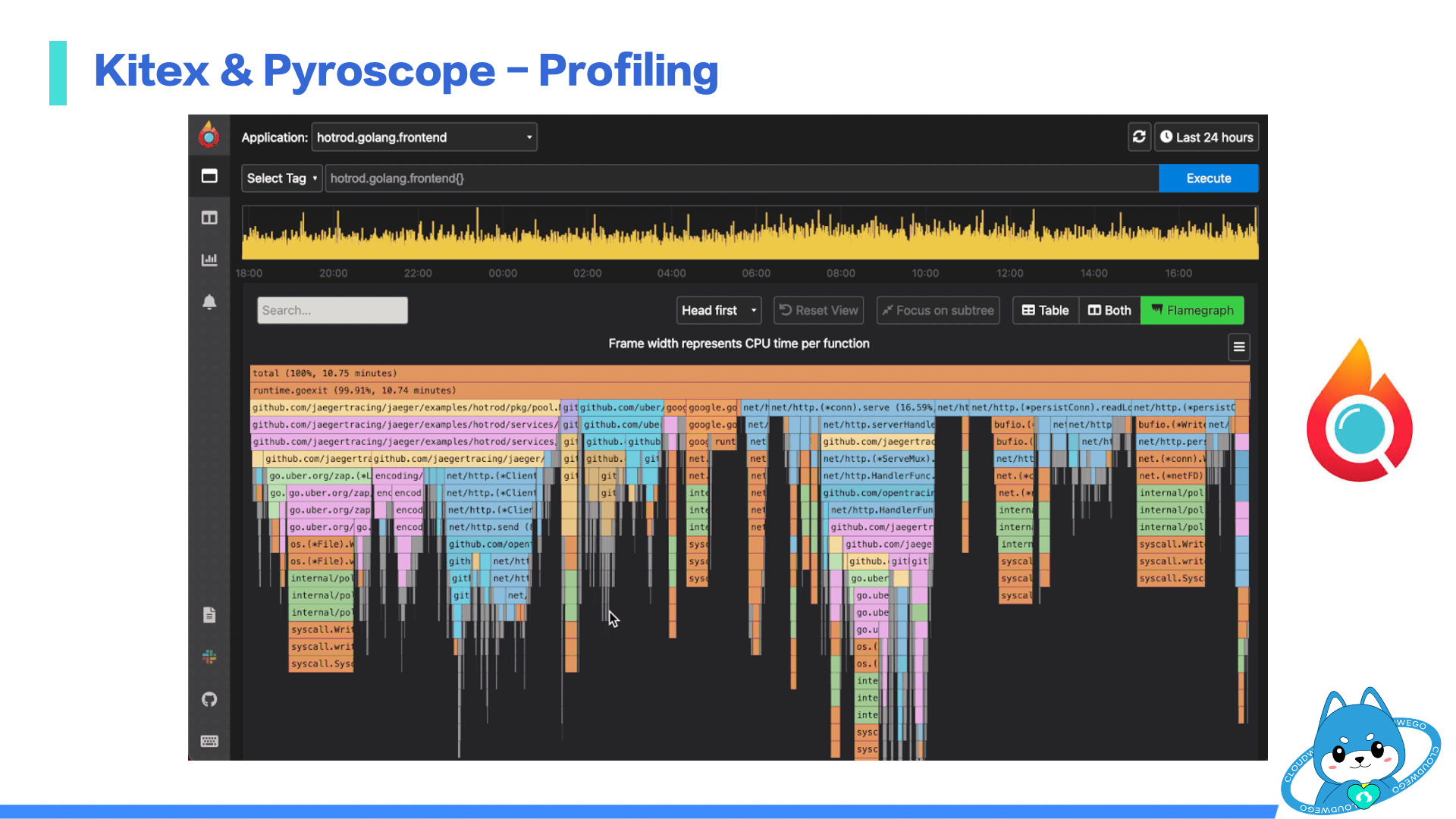
Task: Click the Pyroscope flame logo in sidebar
Action: point(209,136)
